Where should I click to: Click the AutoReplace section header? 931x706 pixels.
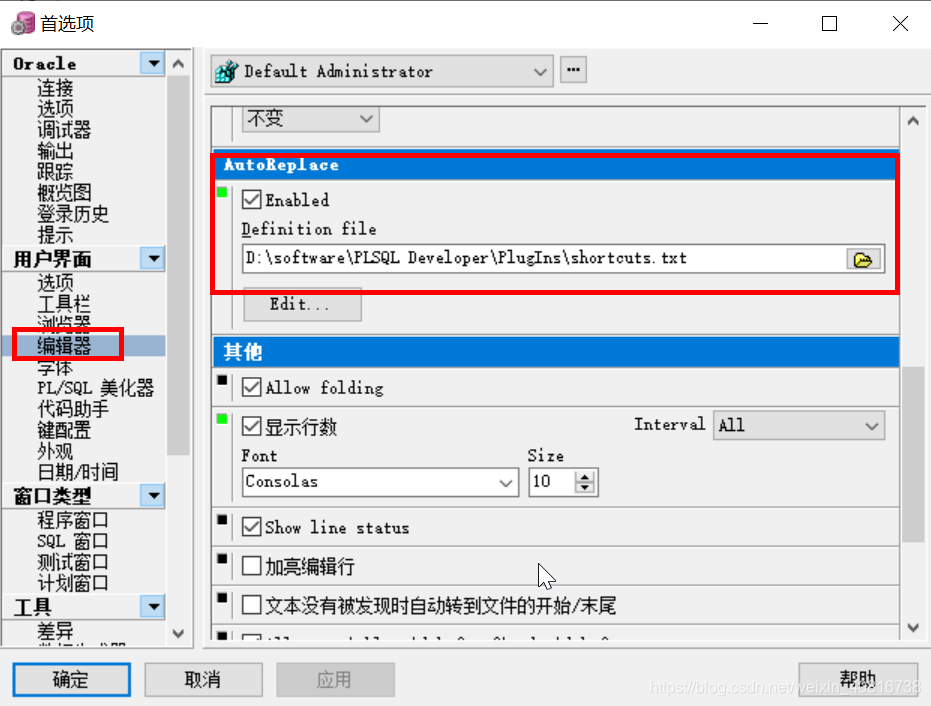555,165
